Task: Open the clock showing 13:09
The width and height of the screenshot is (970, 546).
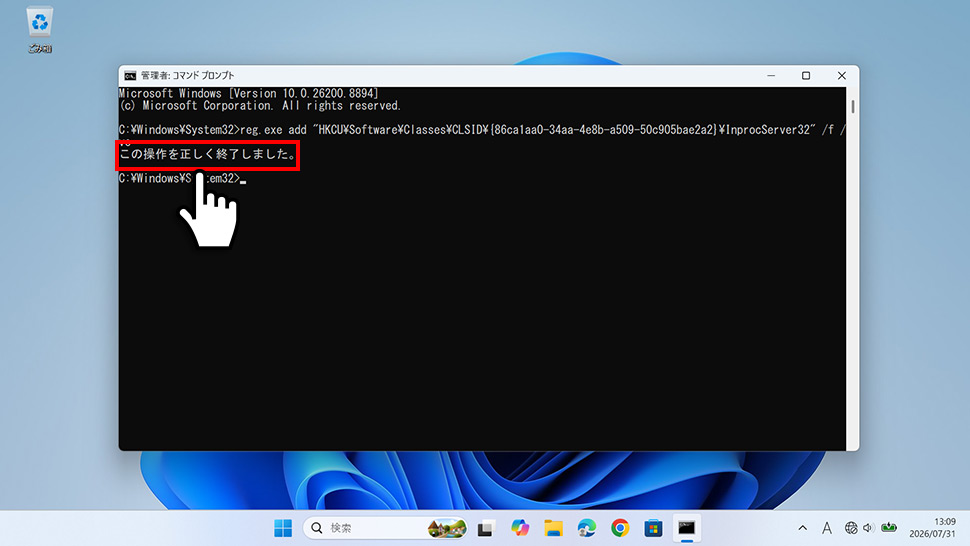Action: click(932, 527)
